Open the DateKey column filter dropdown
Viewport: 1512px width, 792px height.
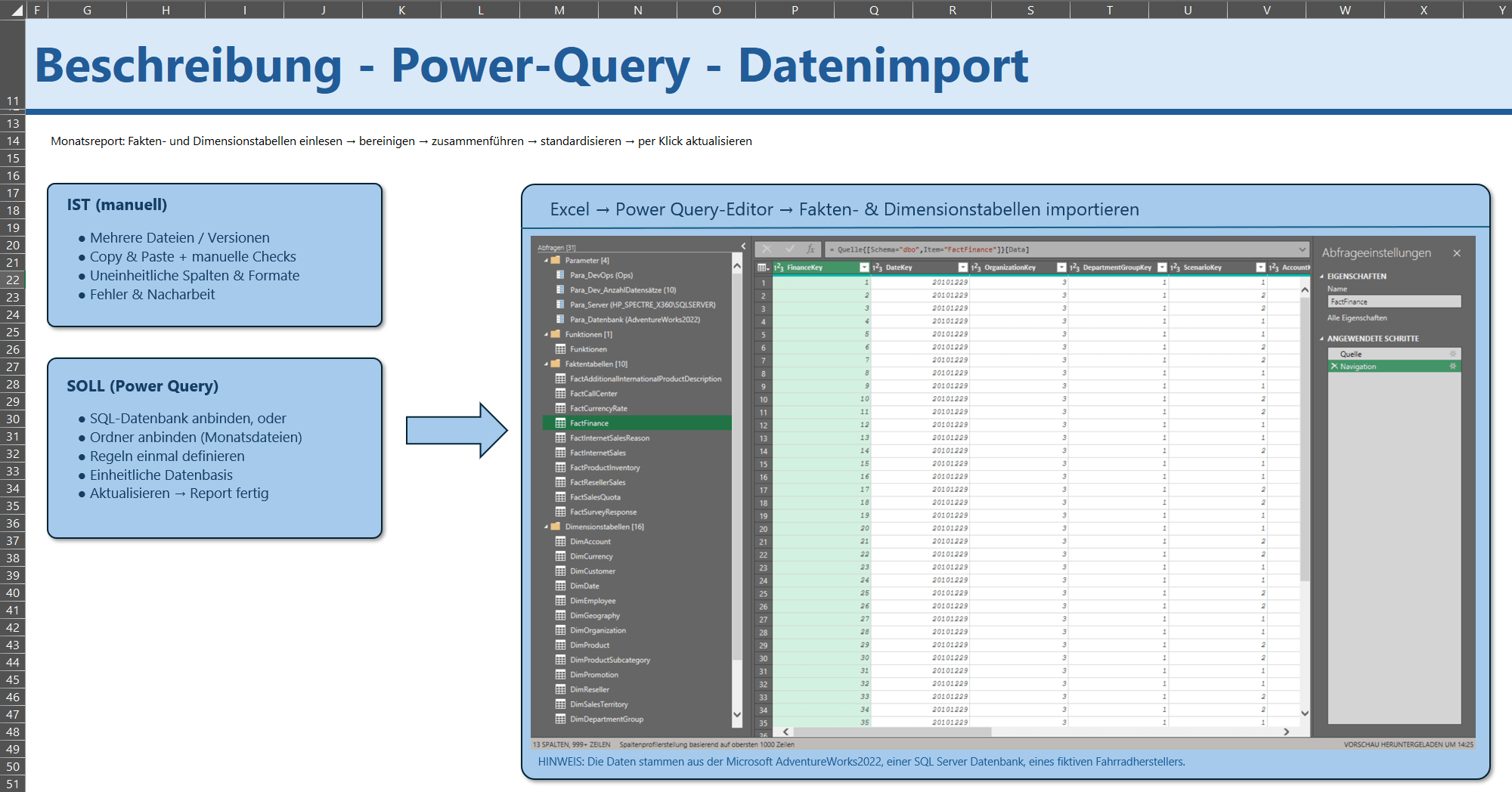point(962,268)
